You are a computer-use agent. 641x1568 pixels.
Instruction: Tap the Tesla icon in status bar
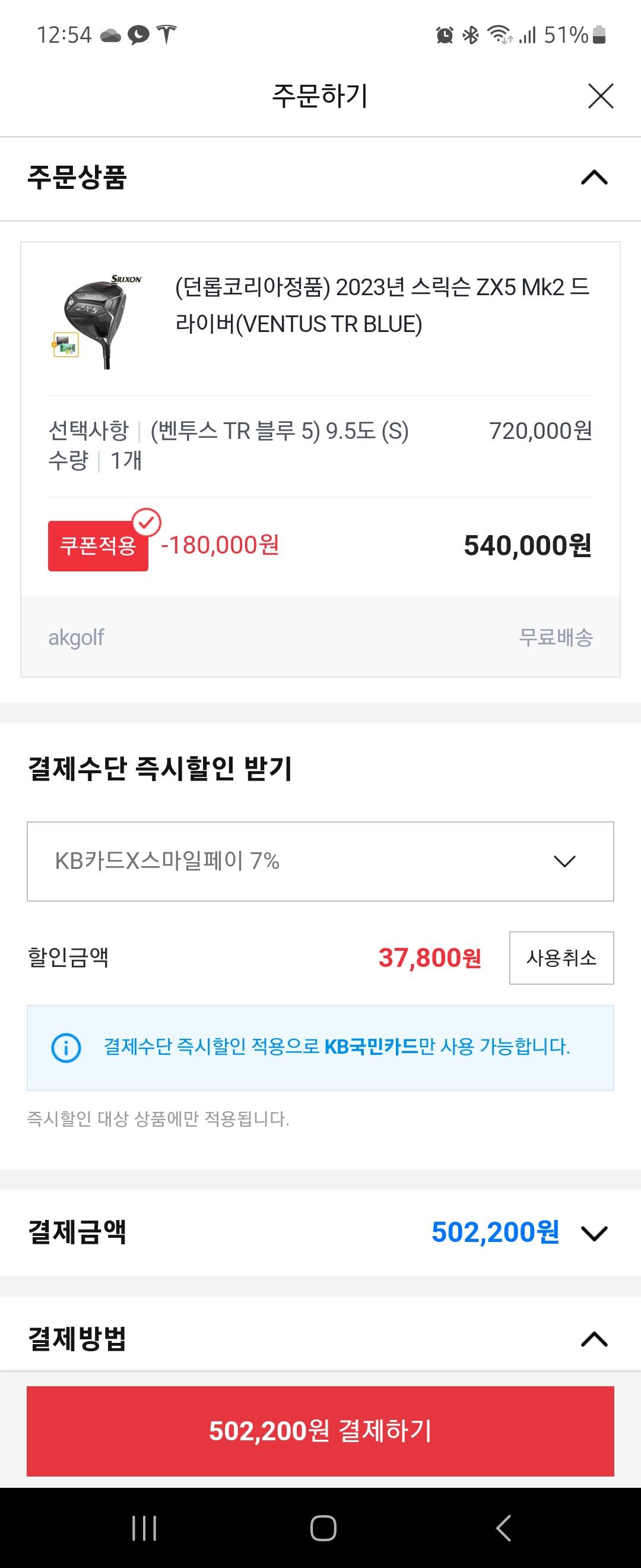click(166, 34)
